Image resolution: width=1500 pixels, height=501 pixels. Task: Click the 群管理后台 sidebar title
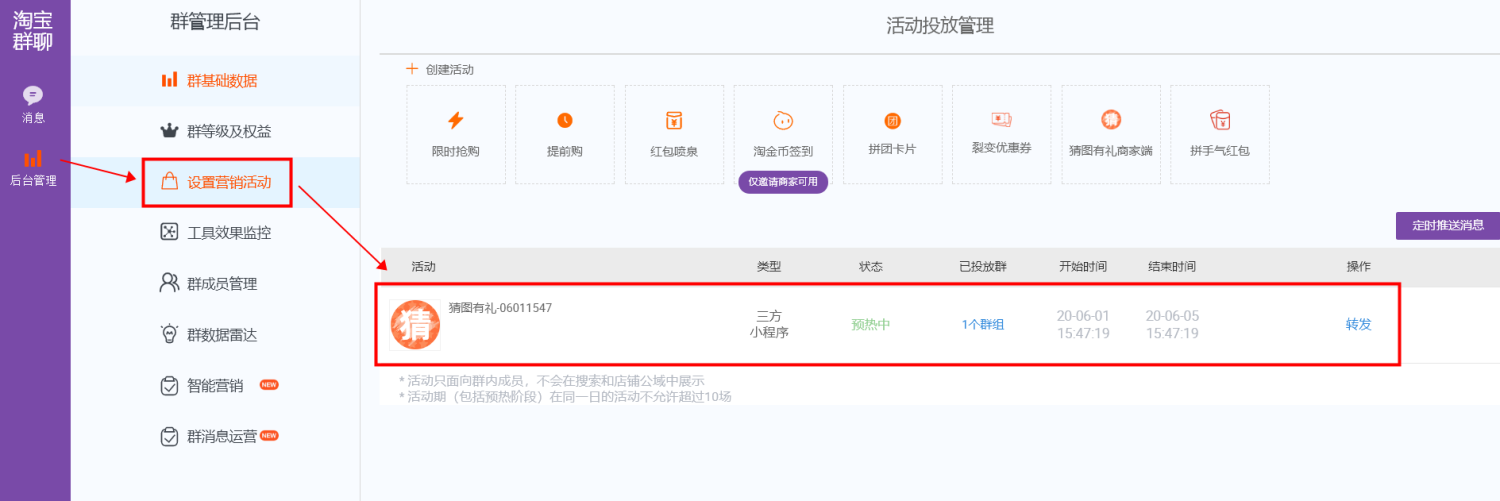pos(215,22)
